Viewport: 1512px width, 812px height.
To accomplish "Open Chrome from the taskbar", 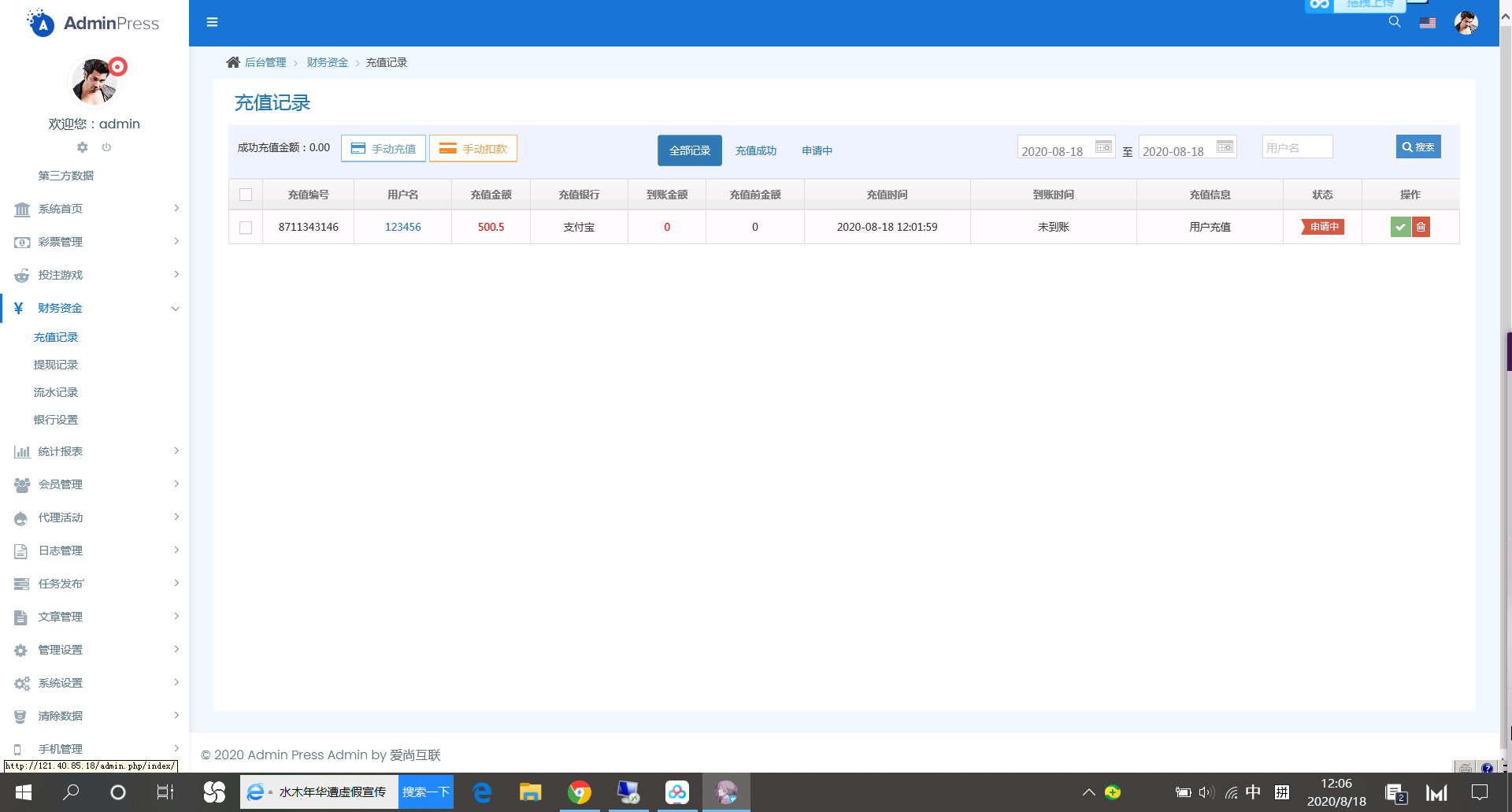I will click(x=580, y=792).
